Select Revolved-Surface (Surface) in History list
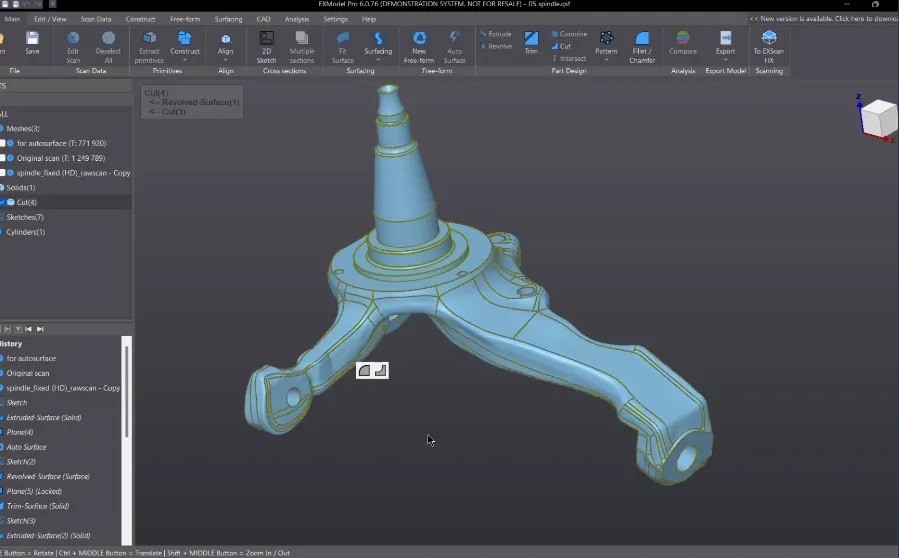This screenshot has width=899, height=558. pyautogui.click(x=48, y=477)
